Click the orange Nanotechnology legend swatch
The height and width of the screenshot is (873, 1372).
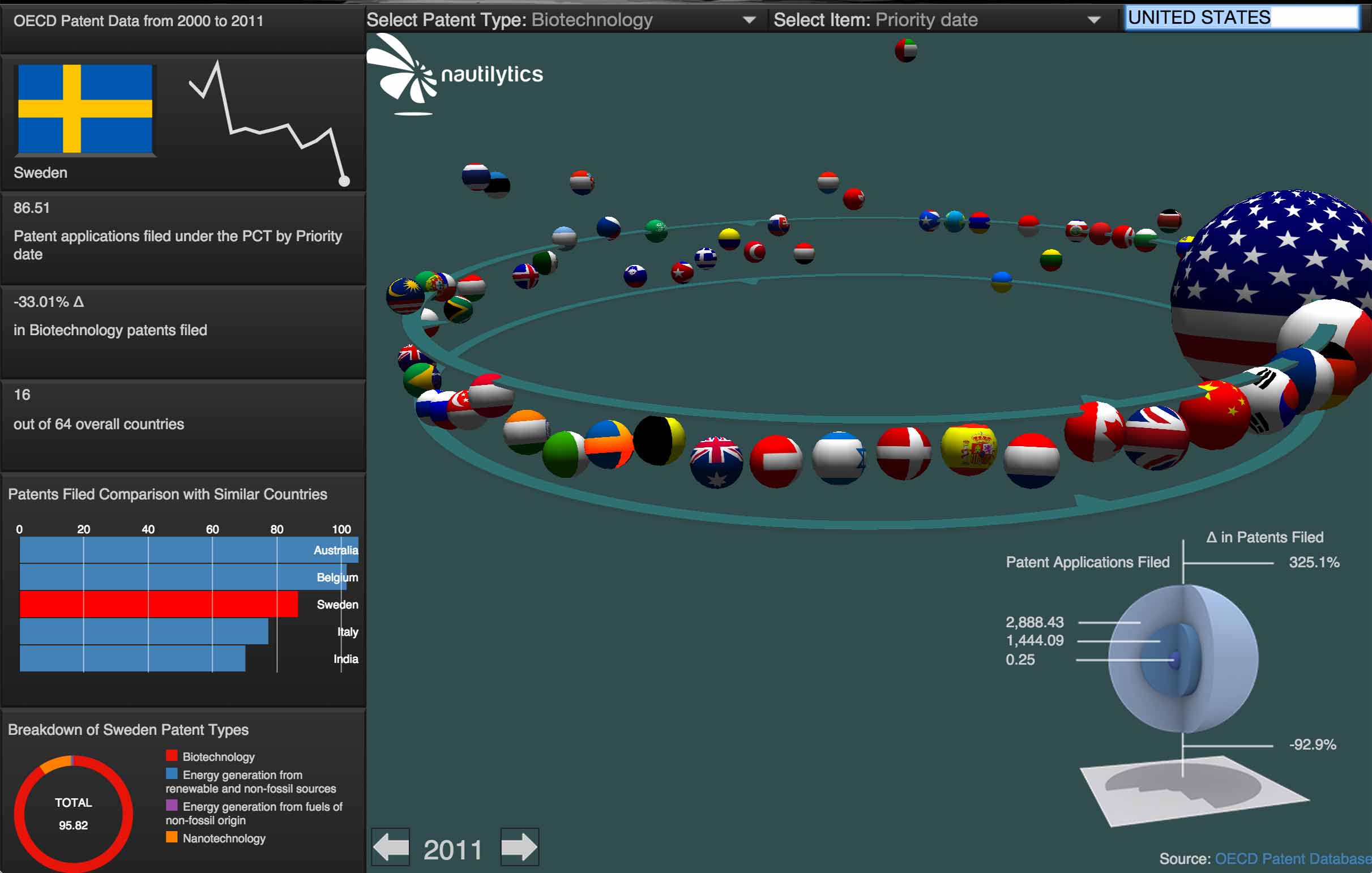(172, 837)
